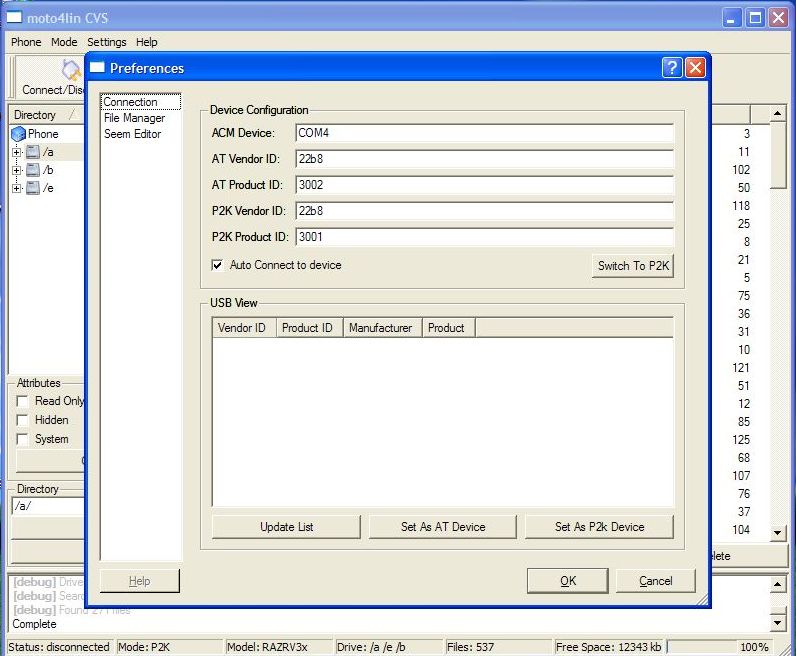This screenshot has width=796, height=656.
Task: Toggle the Hidden attribute checkbox
Action: [x=22, y=420]
